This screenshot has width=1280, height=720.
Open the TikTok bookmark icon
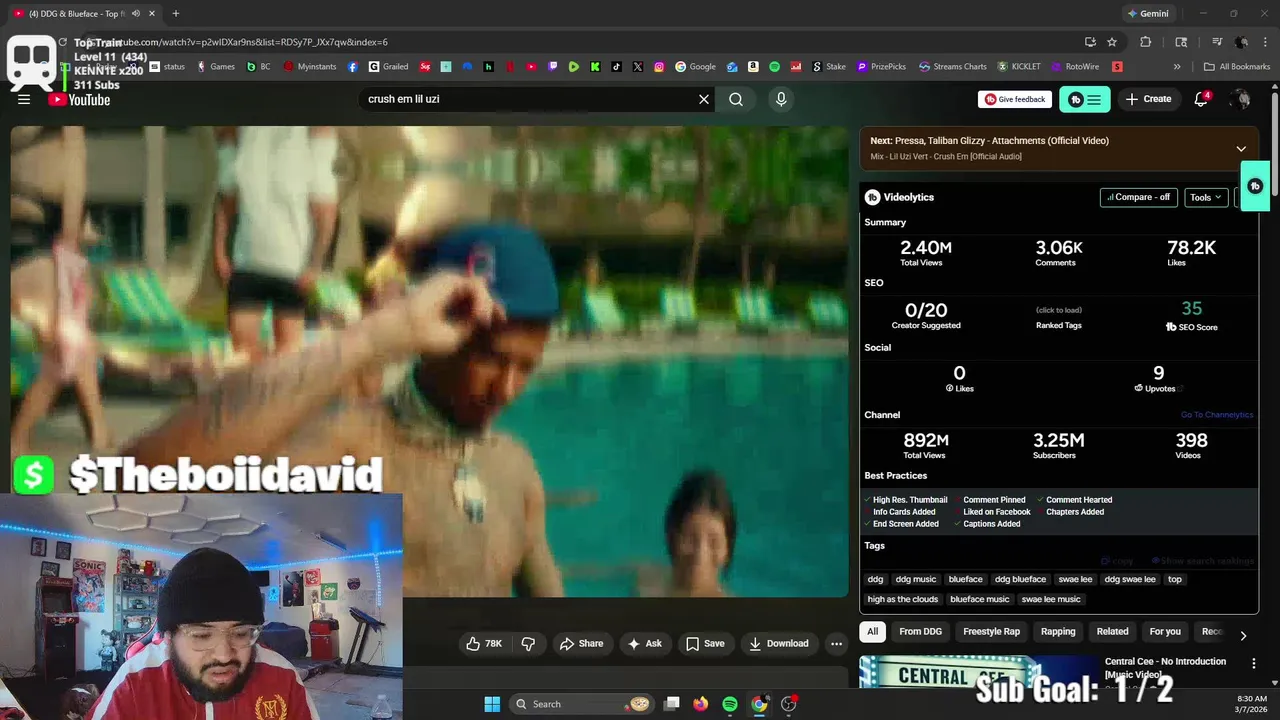(616, 67)
